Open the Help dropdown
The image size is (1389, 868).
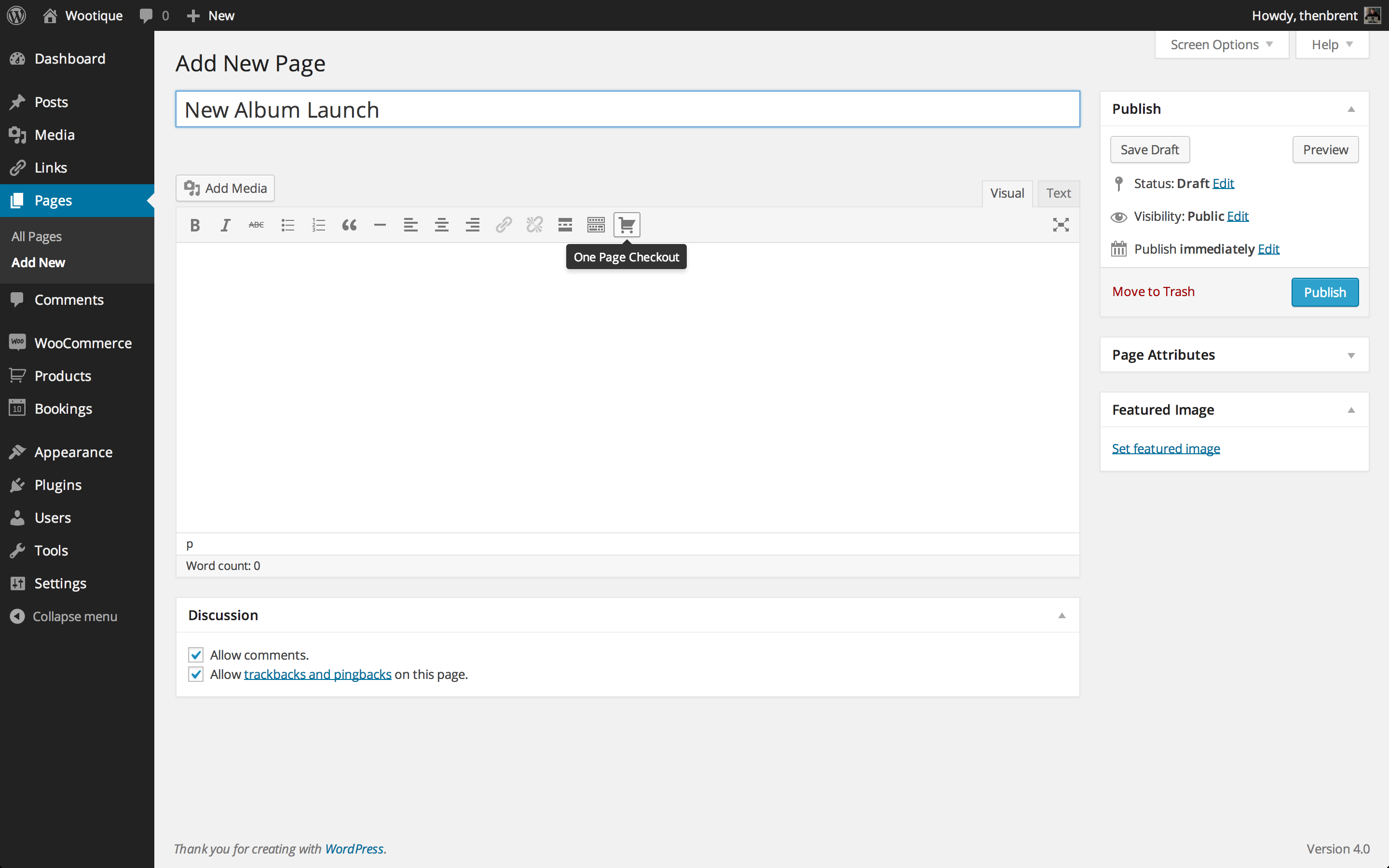(x=1332, y=45)
